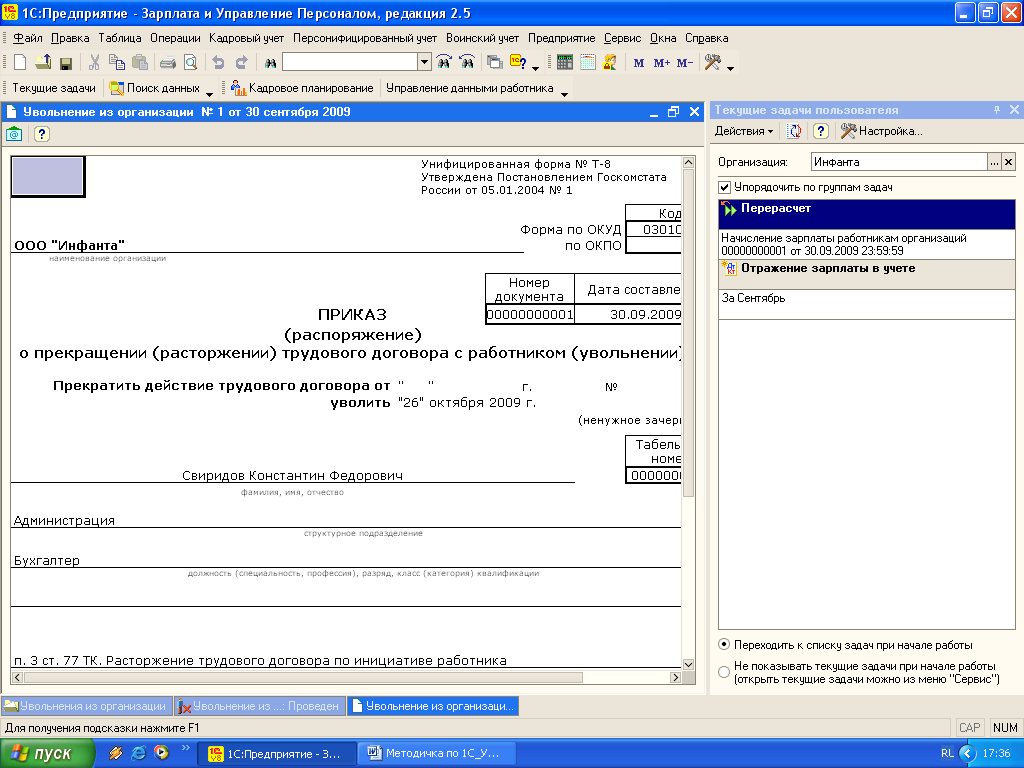1024x768 pixels.
Task: Click the ellipsis select button of the organization field
Action: pyautogui.click(x=994, y=162)
